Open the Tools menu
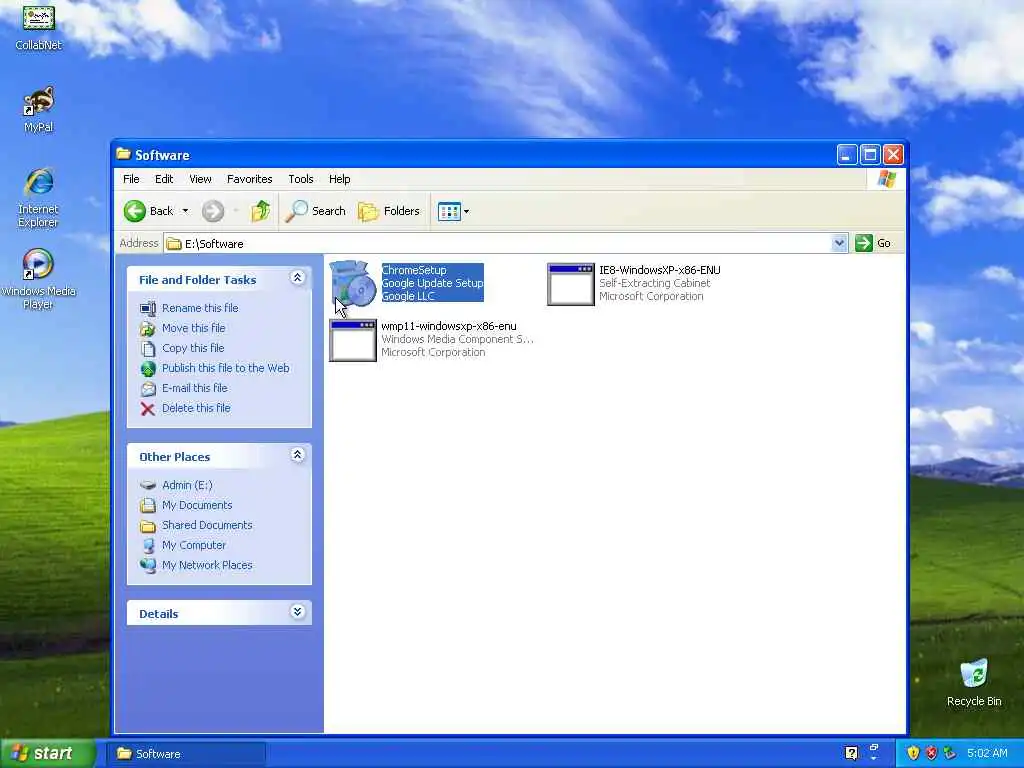Screen dimensions: 1024x768 coord(300,179)
